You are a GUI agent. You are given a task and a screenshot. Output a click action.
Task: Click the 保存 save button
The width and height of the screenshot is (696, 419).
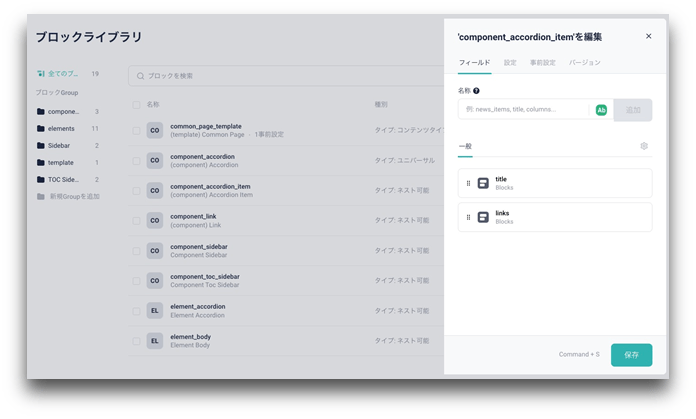[631, 355]
